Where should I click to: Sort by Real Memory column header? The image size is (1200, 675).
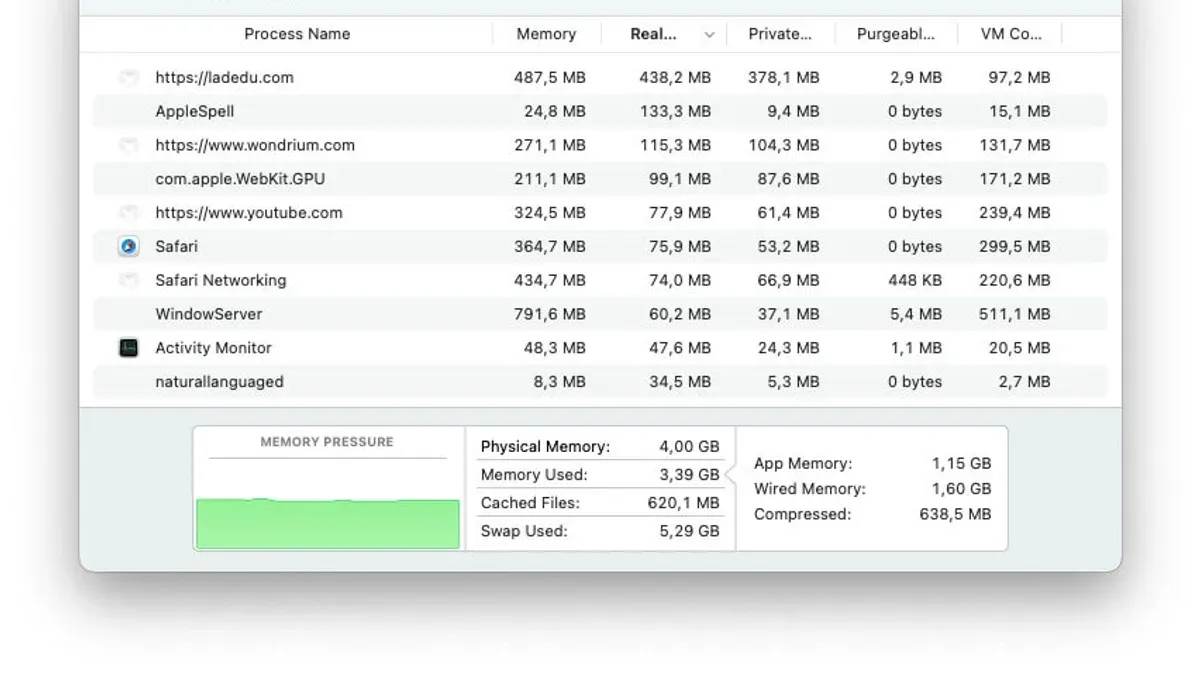(x=653, y=34)
